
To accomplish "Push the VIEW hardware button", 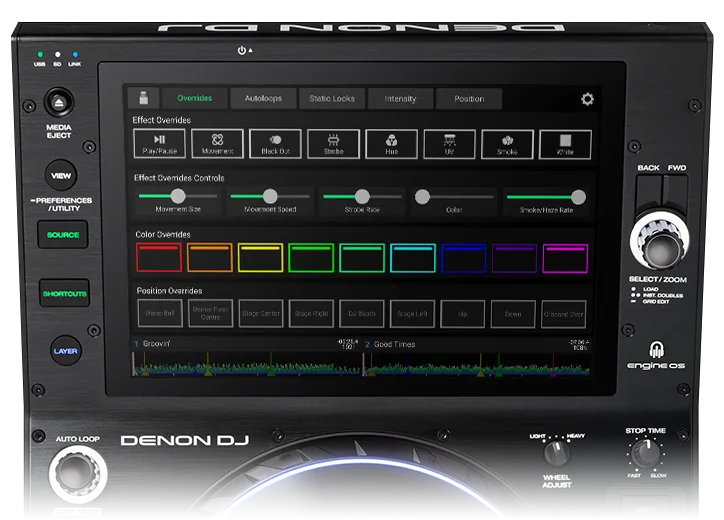I will coord(61,175).
